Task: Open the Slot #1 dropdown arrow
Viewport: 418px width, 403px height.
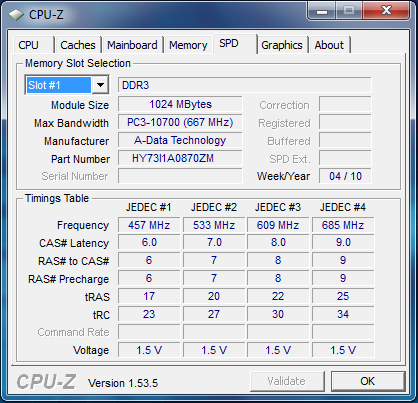Action: (100, 85)
